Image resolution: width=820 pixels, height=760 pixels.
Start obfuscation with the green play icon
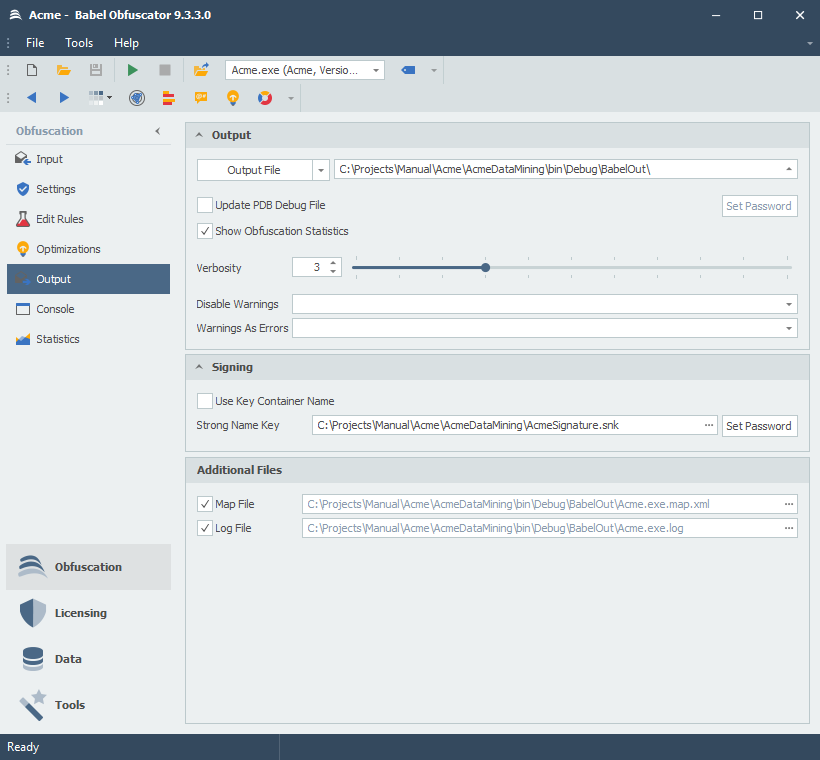click(133, 70)
